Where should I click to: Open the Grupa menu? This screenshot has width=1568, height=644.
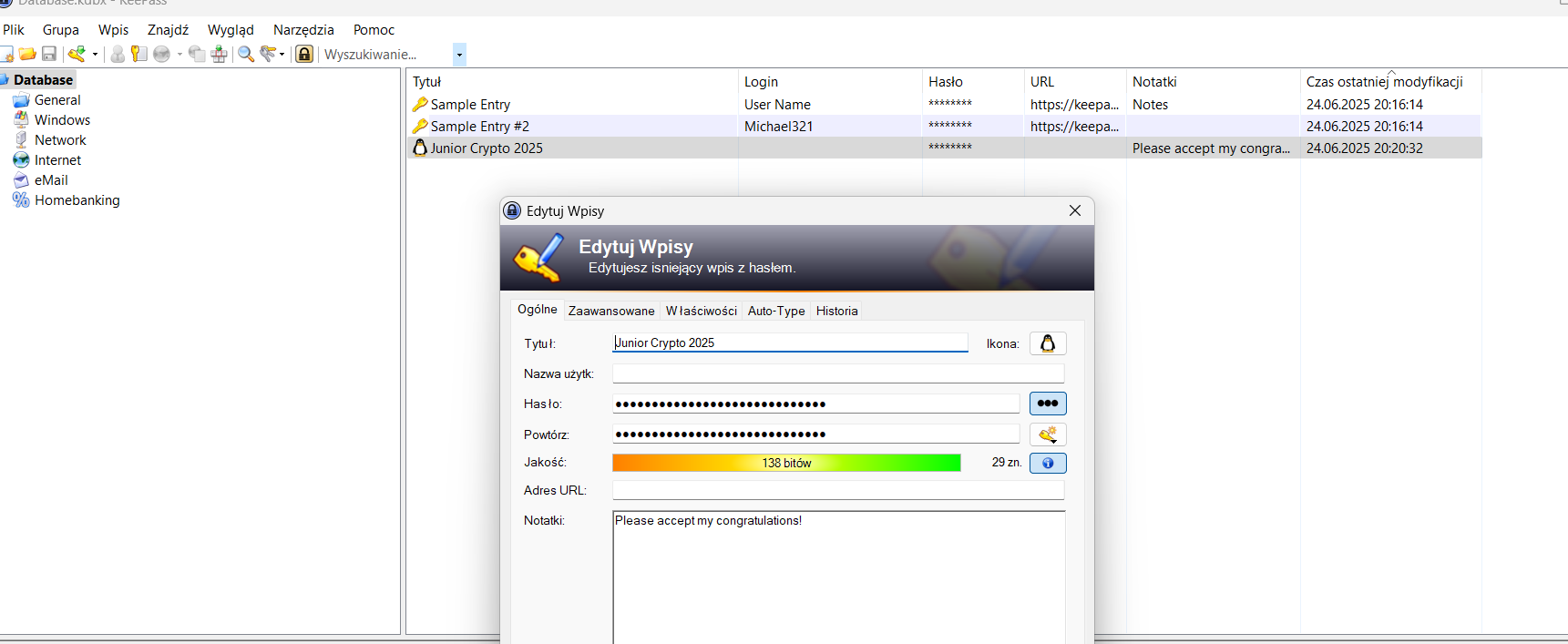(x=61, y=30)
